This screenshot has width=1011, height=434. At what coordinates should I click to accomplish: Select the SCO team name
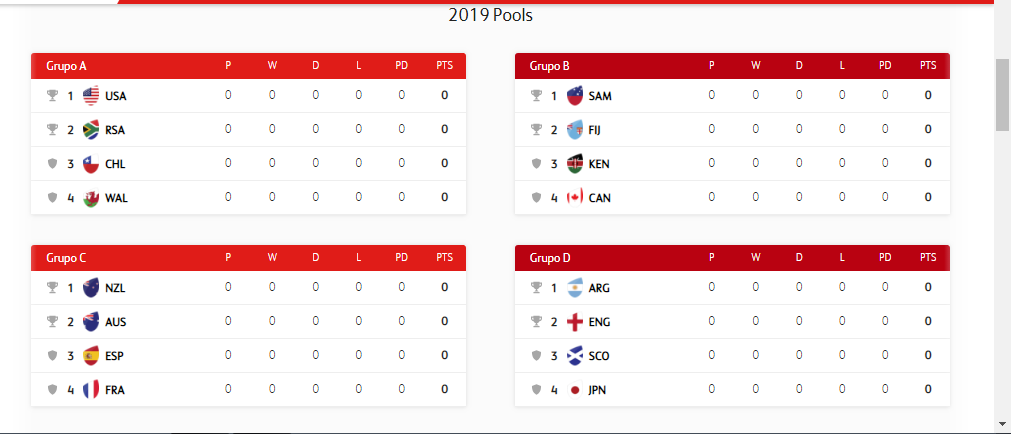599,356
